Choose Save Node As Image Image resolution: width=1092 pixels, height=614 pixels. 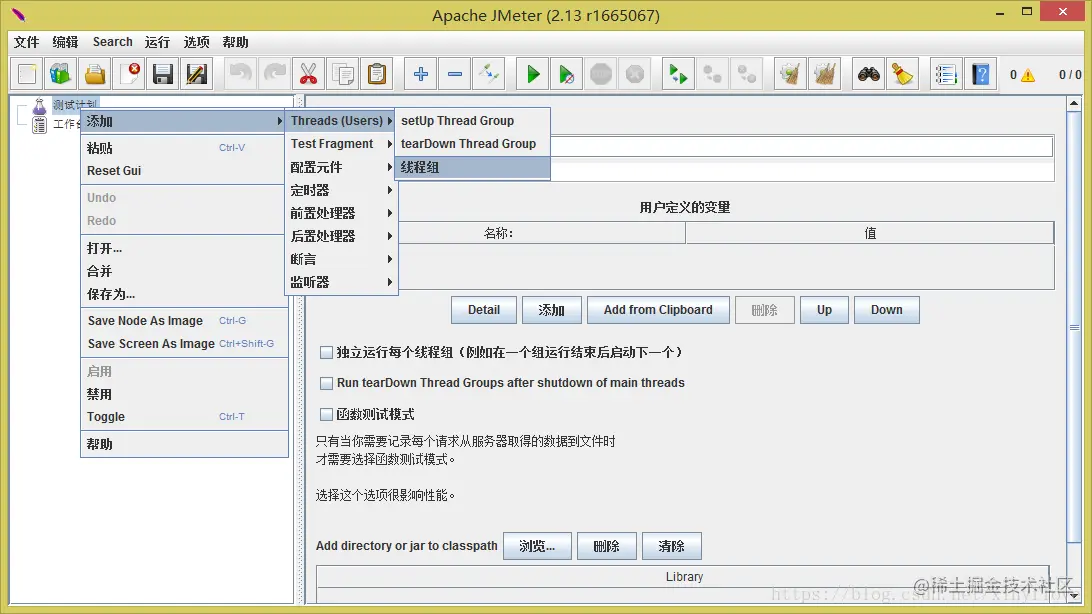click(x=183, y=321)
